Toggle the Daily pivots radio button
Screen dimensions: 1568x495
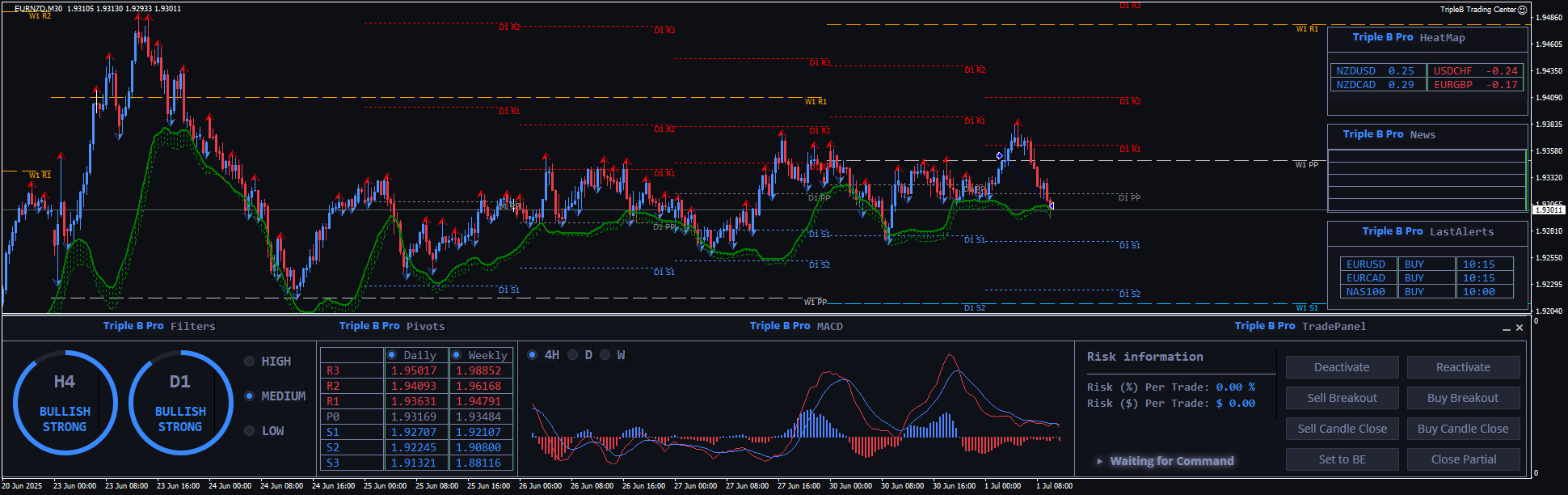392,355
